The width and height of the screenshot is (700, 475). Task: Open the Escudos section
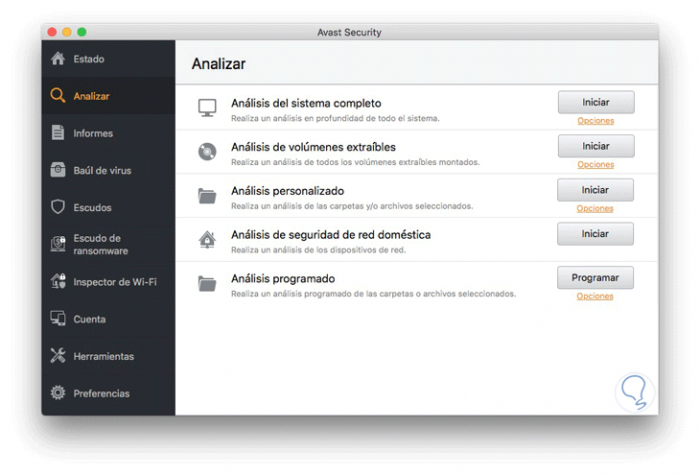108,207
